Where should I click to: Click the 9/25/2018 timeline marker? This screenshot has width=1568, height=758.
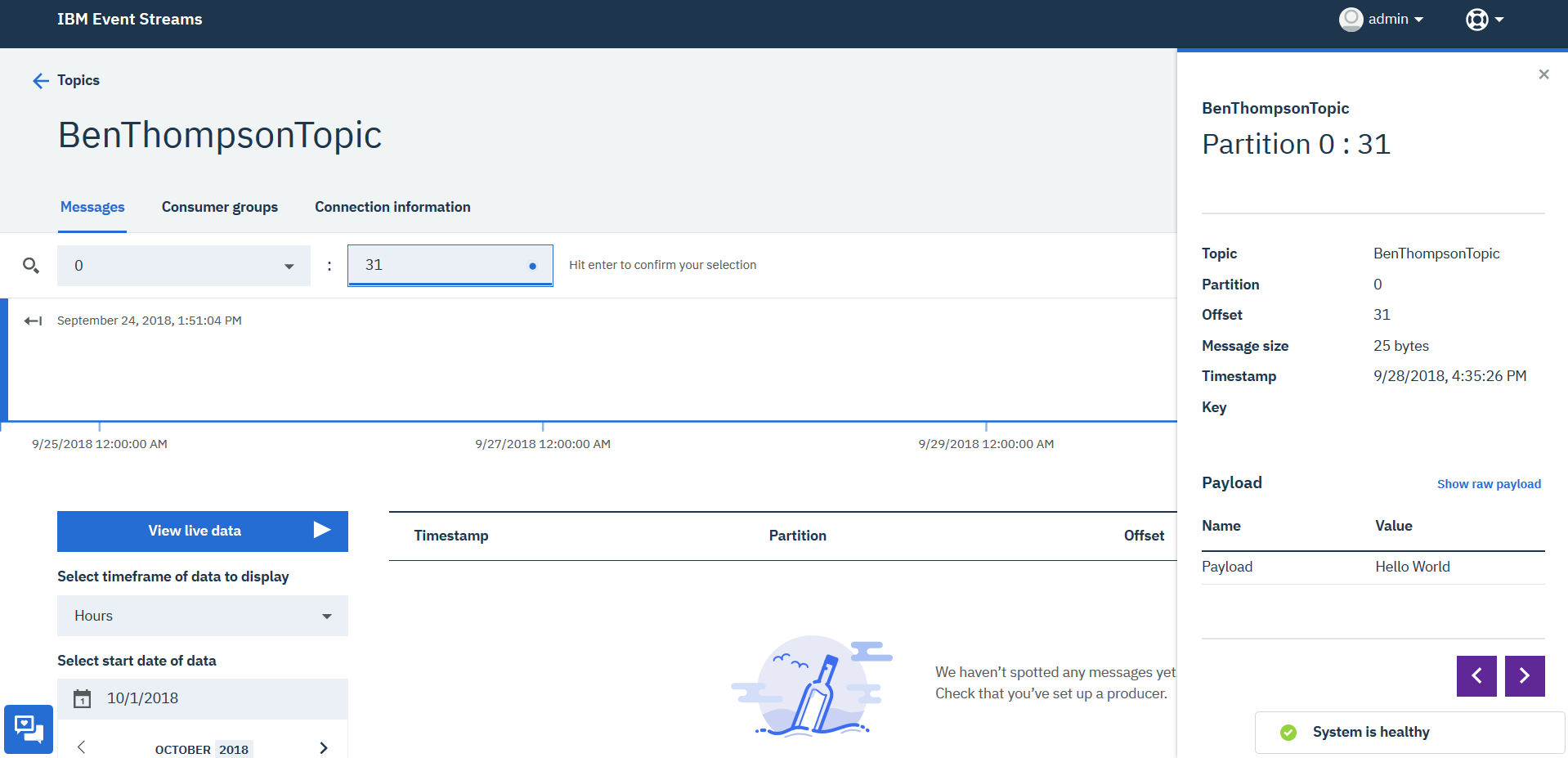pos(100,444)
